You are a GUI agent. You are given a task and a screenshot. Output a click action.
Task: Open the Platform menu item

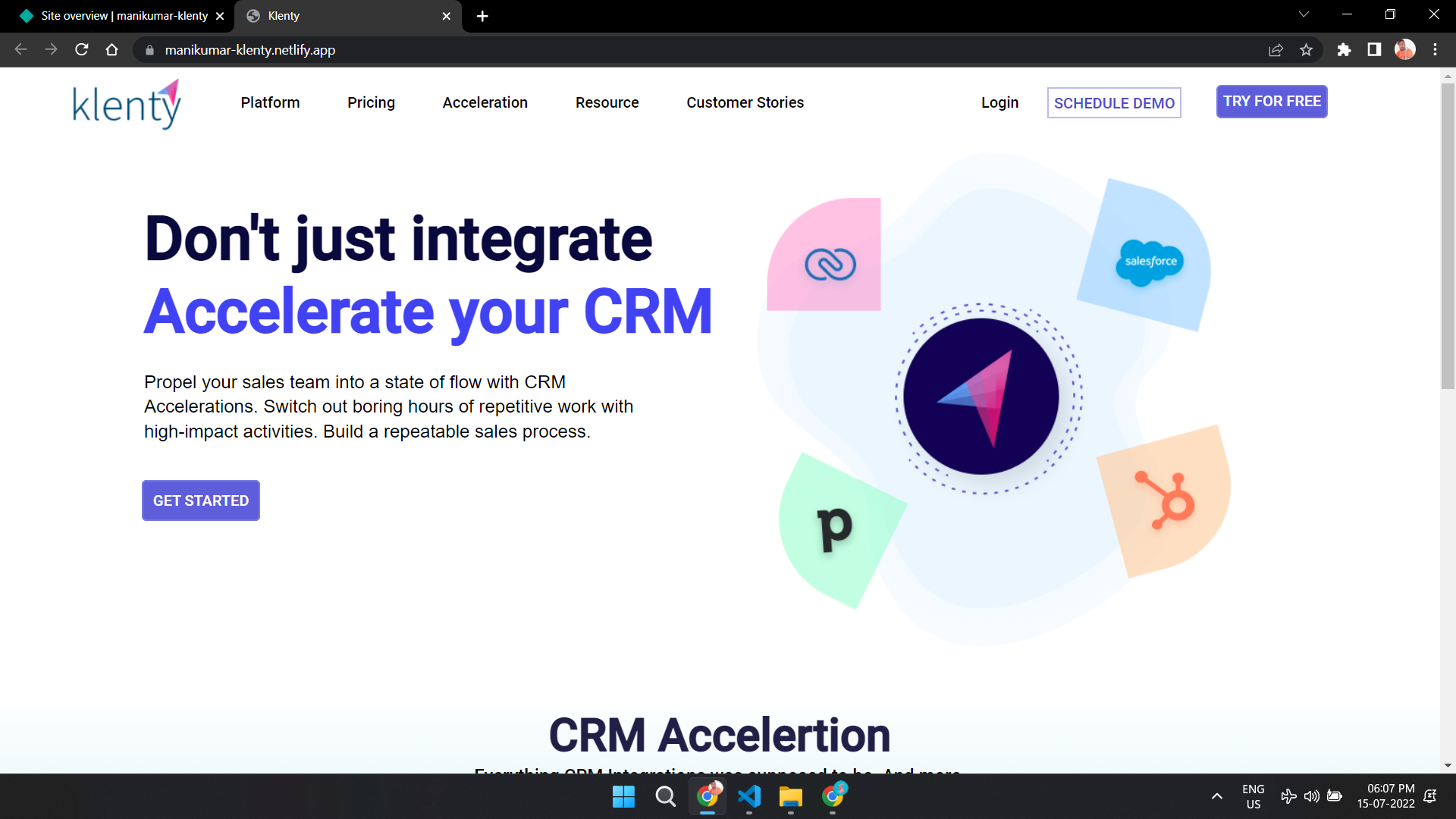(x=270, y=102)
